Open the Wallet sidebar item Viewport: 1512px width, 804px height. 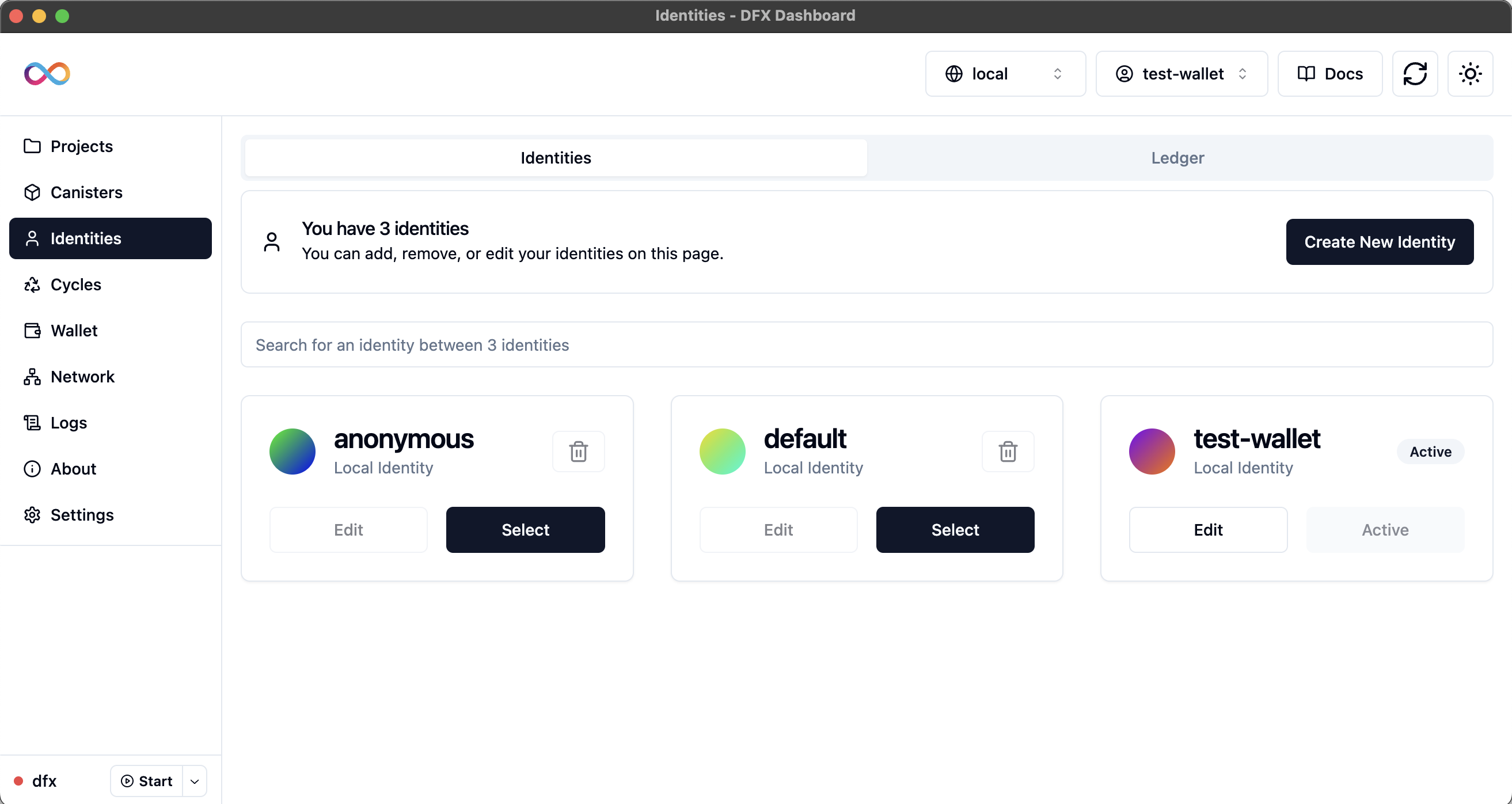click(x=74, y=331)
